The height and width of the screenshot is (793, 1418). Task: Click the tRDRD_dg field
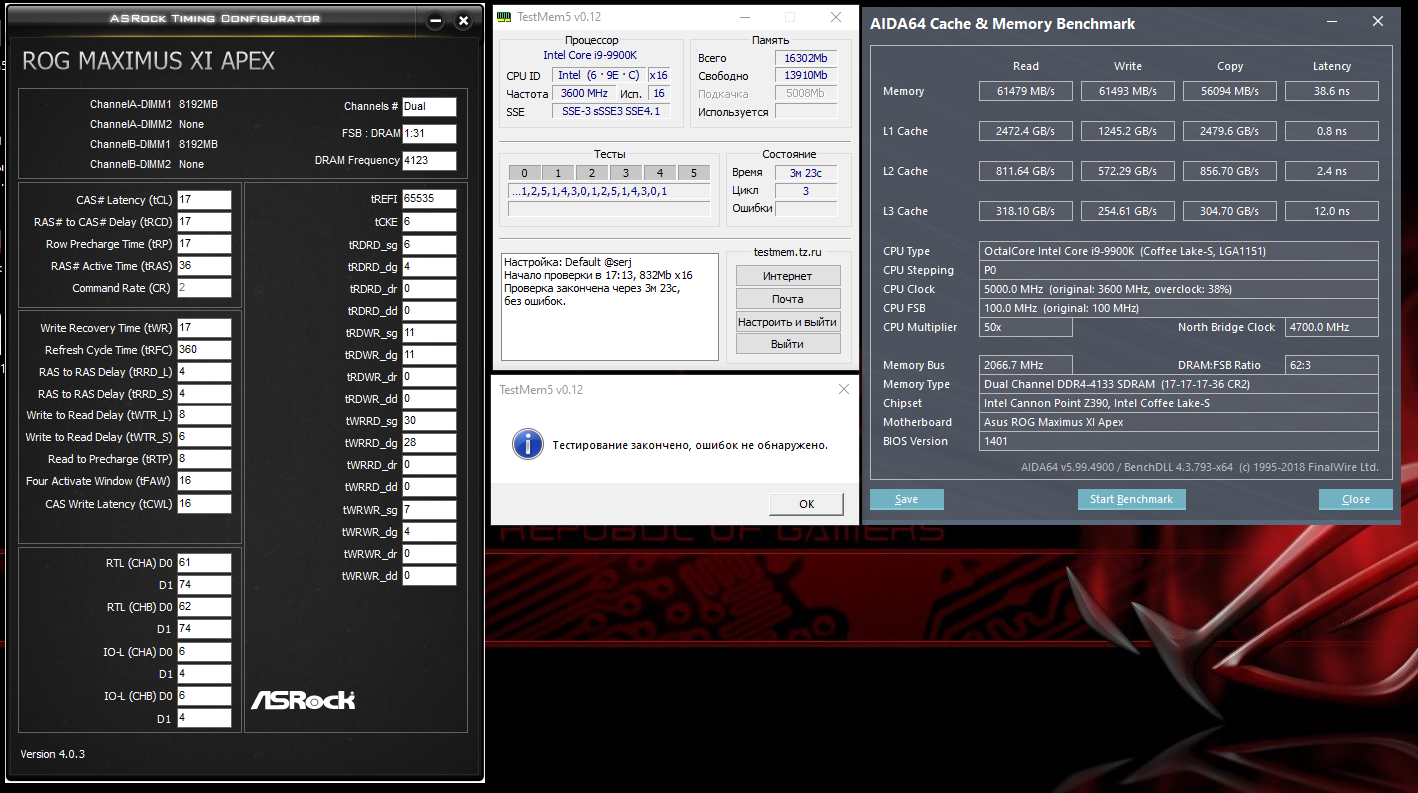pos(429,267)
